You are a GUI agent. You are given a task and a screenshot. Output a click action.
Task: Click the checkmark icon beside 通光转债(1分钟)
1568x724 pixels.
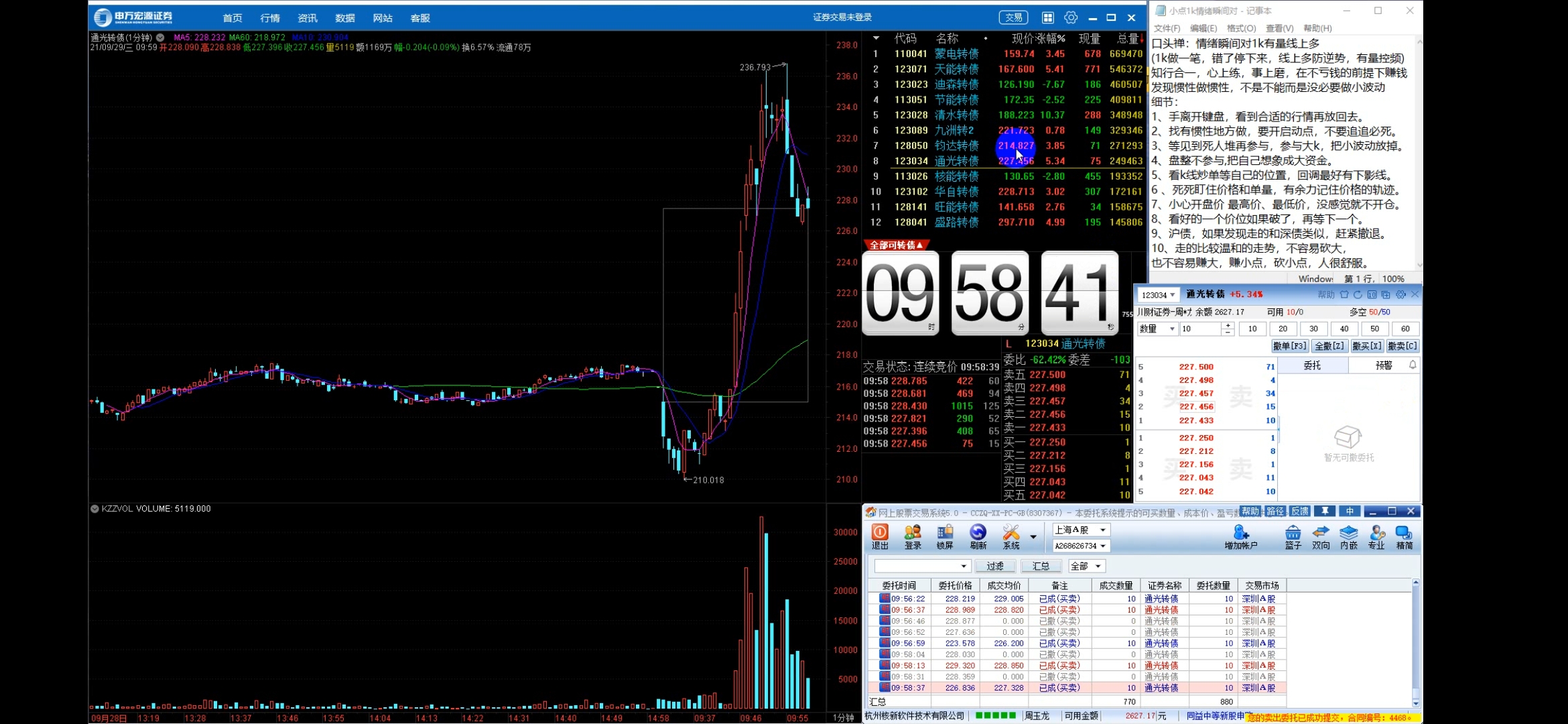coord(160,38)
